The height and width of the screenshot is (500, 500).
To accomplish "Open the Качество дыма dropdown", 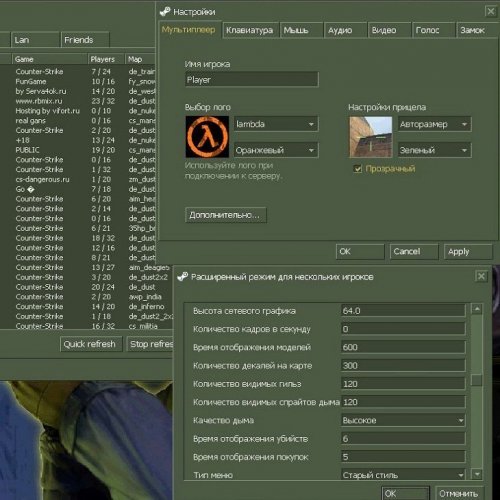I will click(x=403, y=420).
